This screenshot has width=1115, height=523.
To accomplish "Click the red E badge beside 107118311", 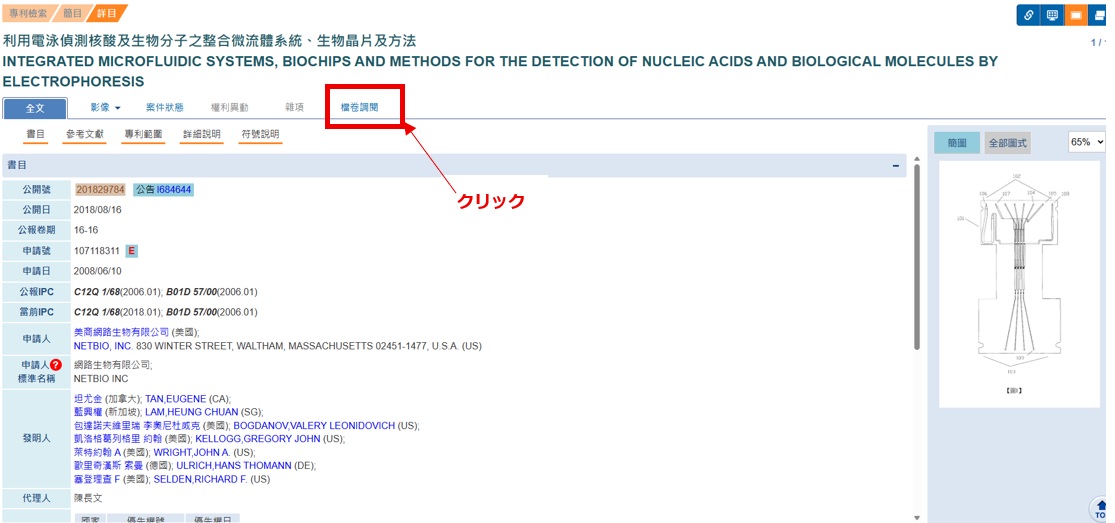I will point(131,251).
